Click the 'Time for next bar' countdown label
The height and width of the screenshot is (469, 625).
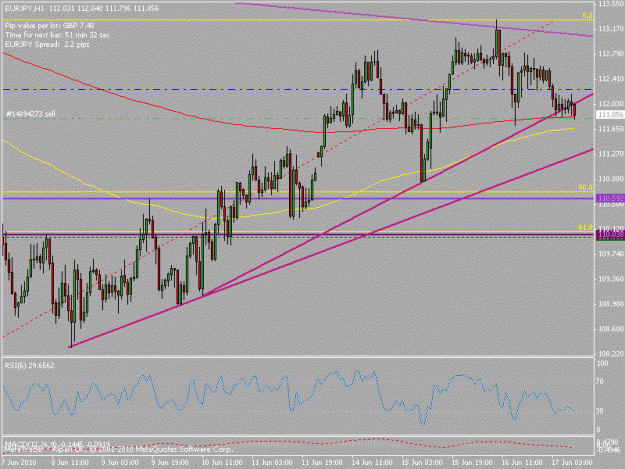point(57,35)
